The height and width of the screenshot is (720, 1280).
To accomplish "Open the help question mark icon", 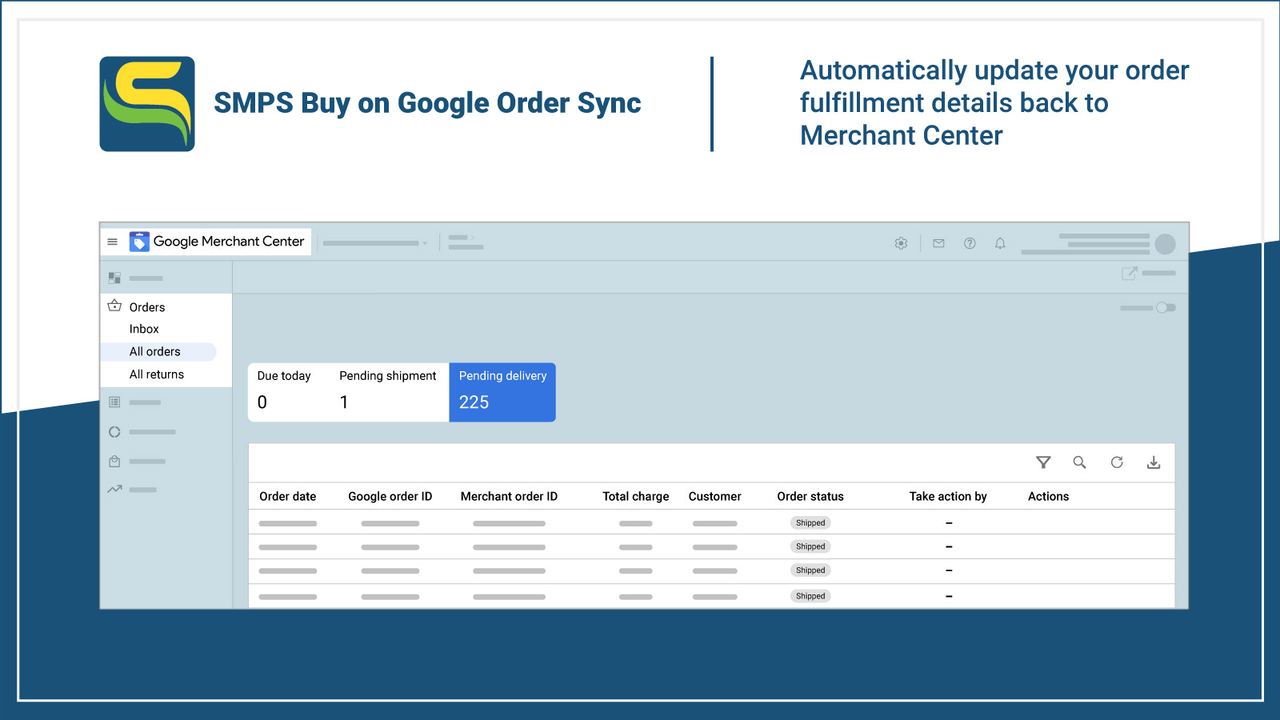I will [969, 243].
